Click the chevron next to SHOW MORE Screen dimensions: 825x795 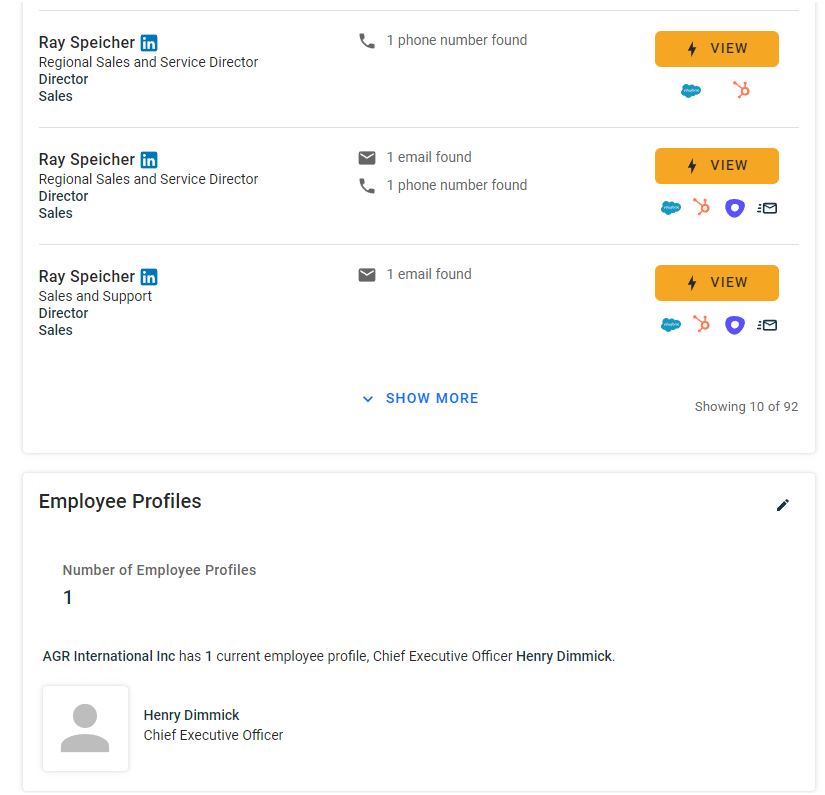point(368,399)
